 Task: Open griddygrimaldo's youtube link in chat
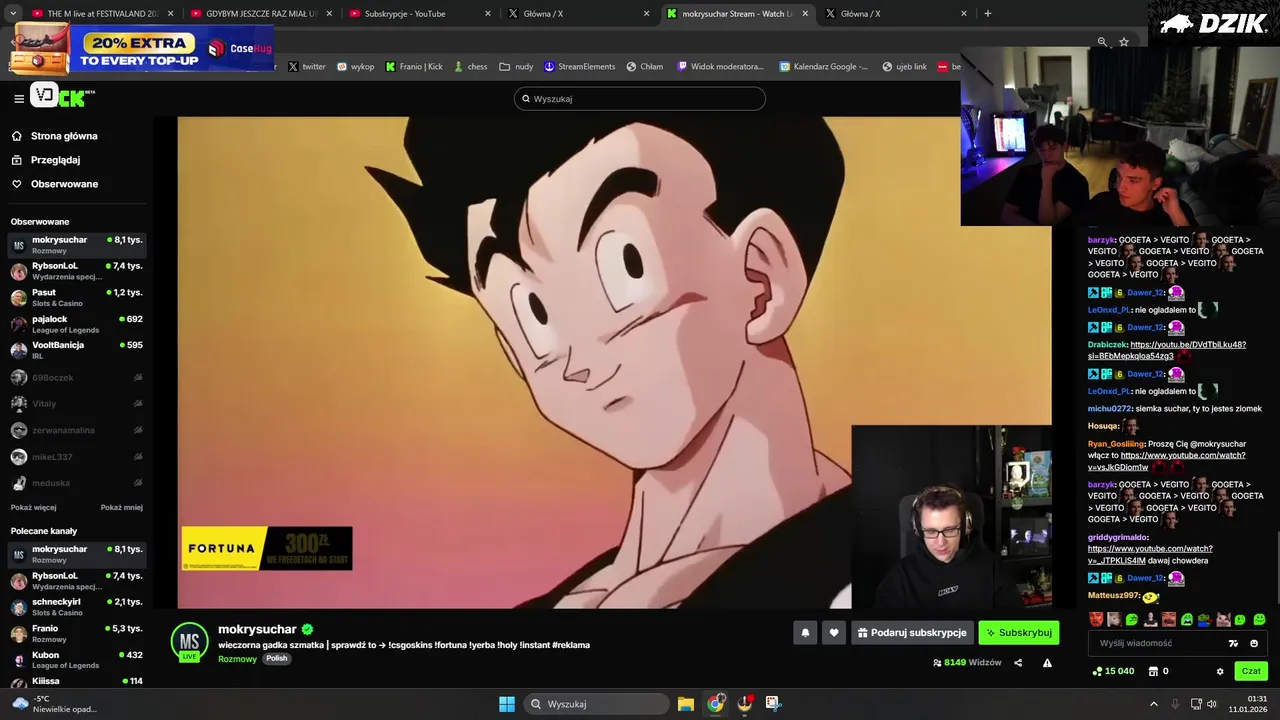click(1150, 555)
